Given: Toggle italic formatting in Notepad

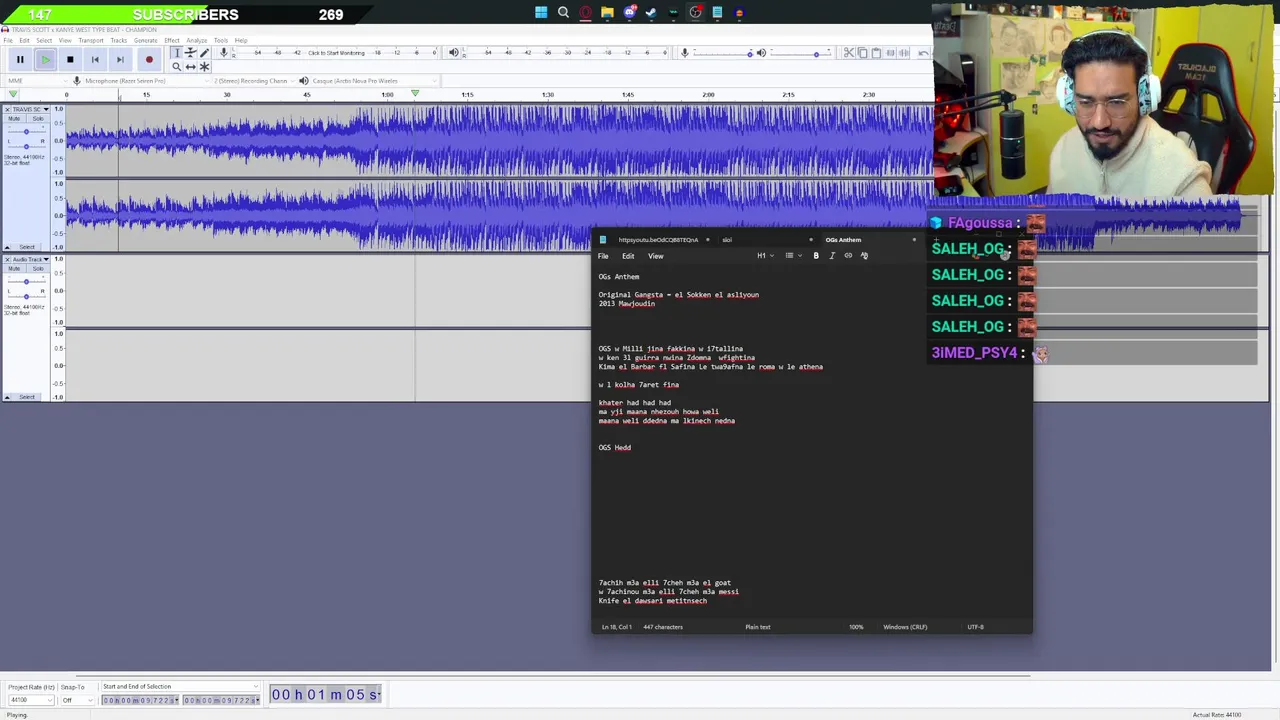Looking at the screenshot, I should 832,256.
